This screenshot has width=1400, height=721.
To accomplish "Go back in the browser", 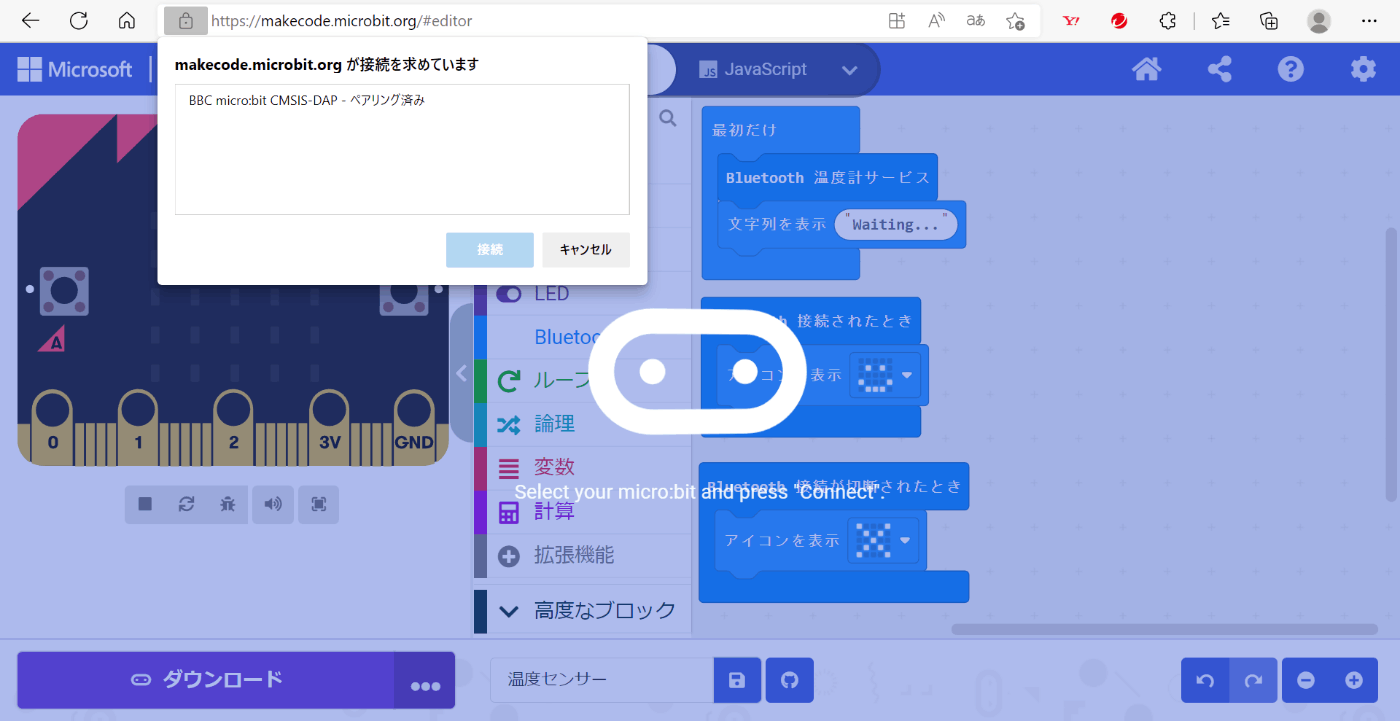I will point(31,20).
